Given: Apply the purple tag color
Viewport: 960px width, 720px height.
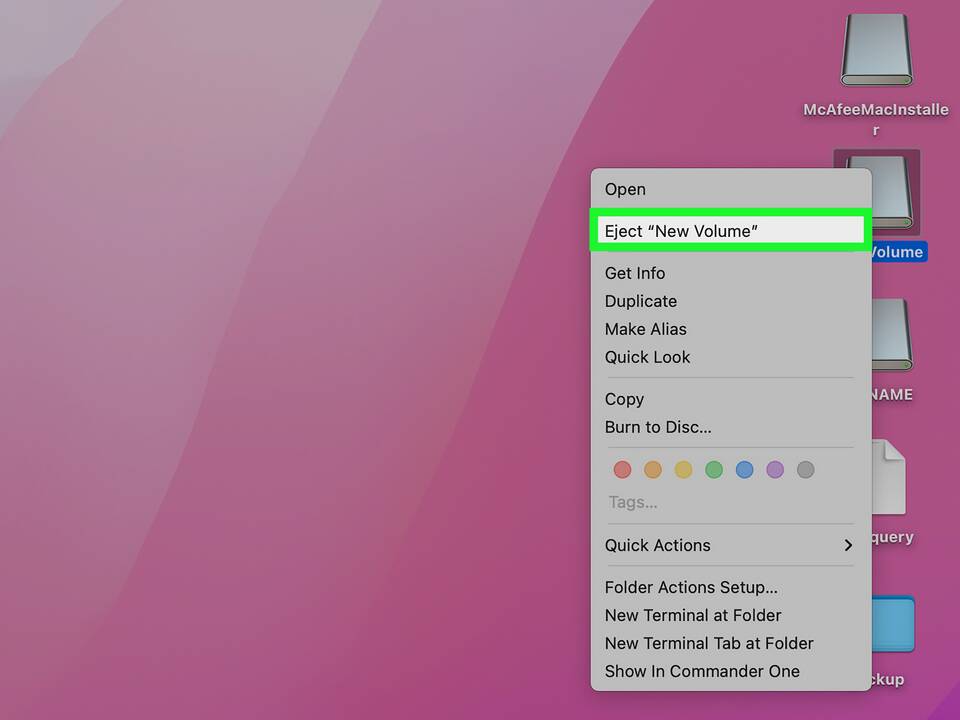Looking at the screenshot, I should click(x=775, y=469).
